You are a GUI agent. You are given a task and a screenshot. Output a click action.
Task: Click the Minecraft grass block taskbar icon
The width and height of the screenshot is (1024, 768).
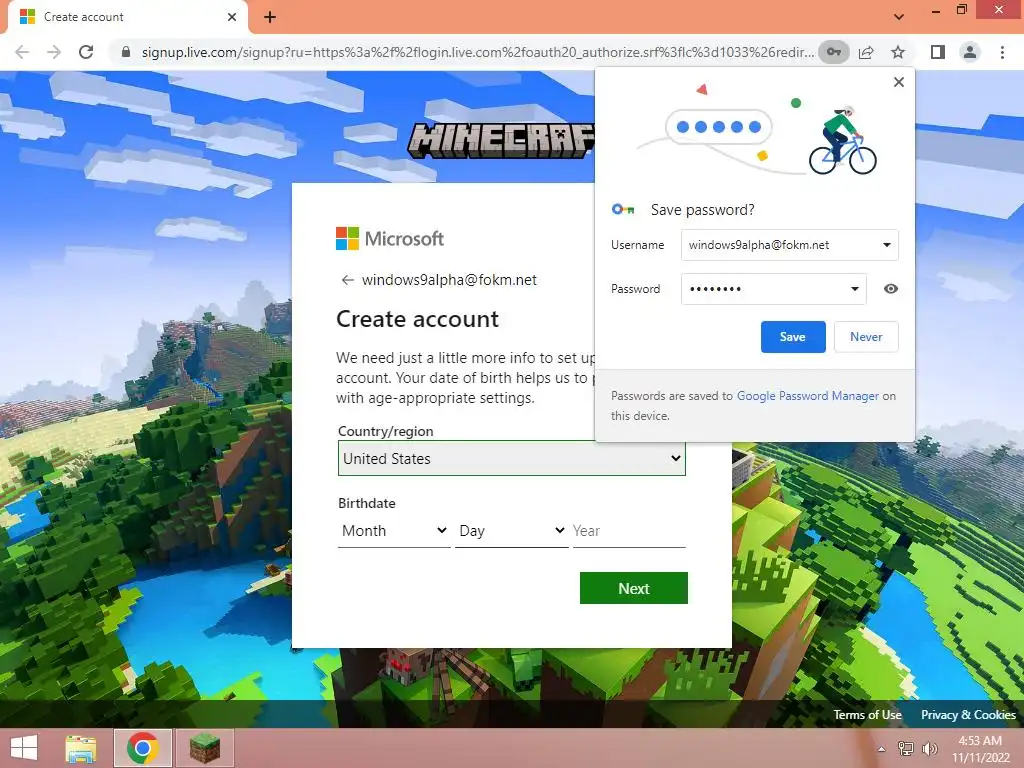(x=204, y=748)
